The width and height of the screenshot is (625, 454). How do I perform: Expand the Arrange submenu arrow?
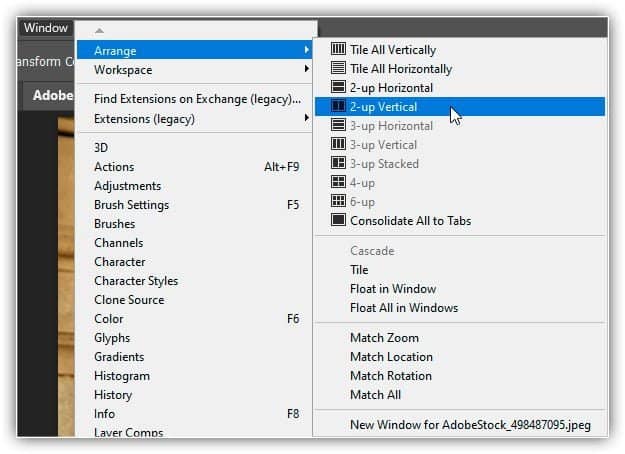click(307, 50)
